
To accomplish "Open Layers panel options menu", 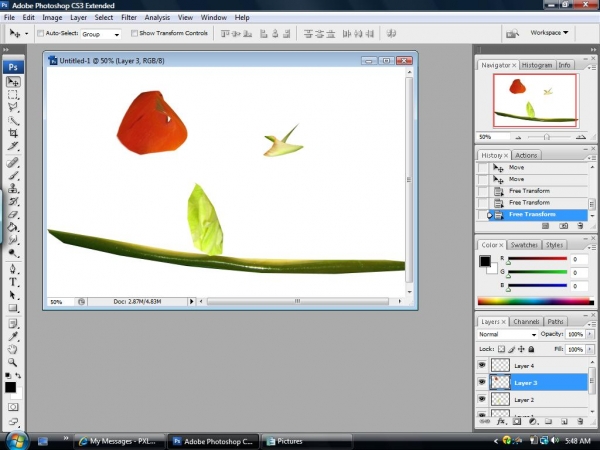I will tap(592, 323).
